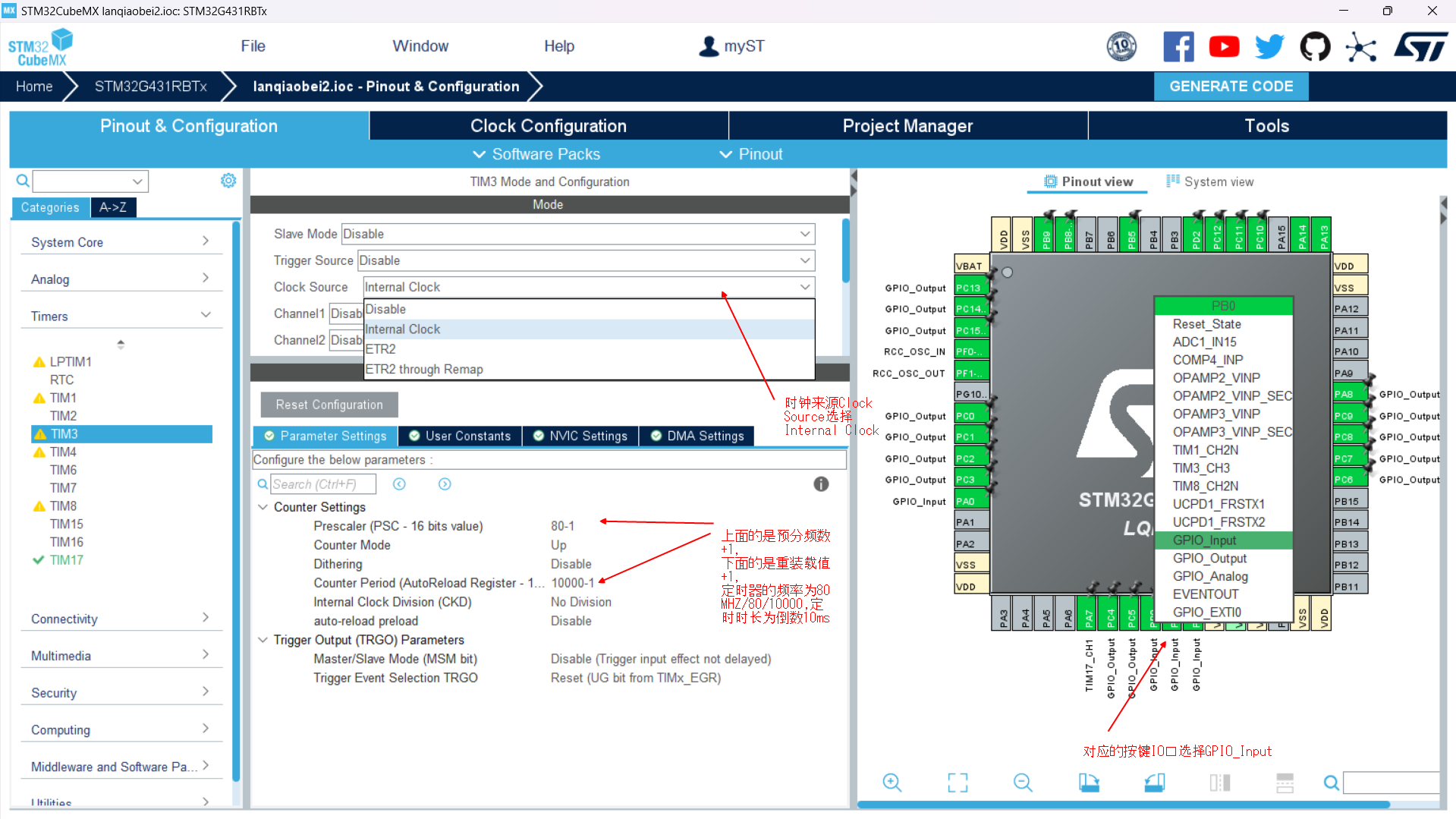The height and width of the screenshot is (819, 1456).
Task: Open the ST Facebook page icon
Action: 1178,47
